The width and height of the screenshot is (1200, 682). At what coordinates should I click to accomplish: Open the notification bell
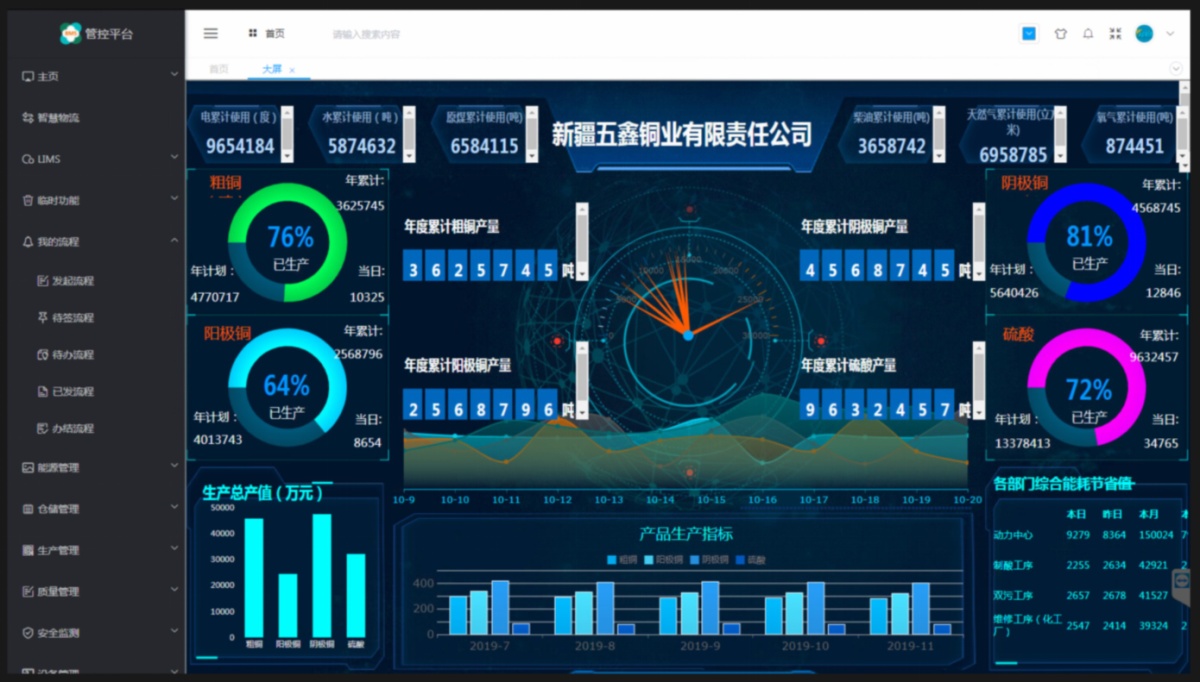pyautogui.click(x=1088, y=34)
